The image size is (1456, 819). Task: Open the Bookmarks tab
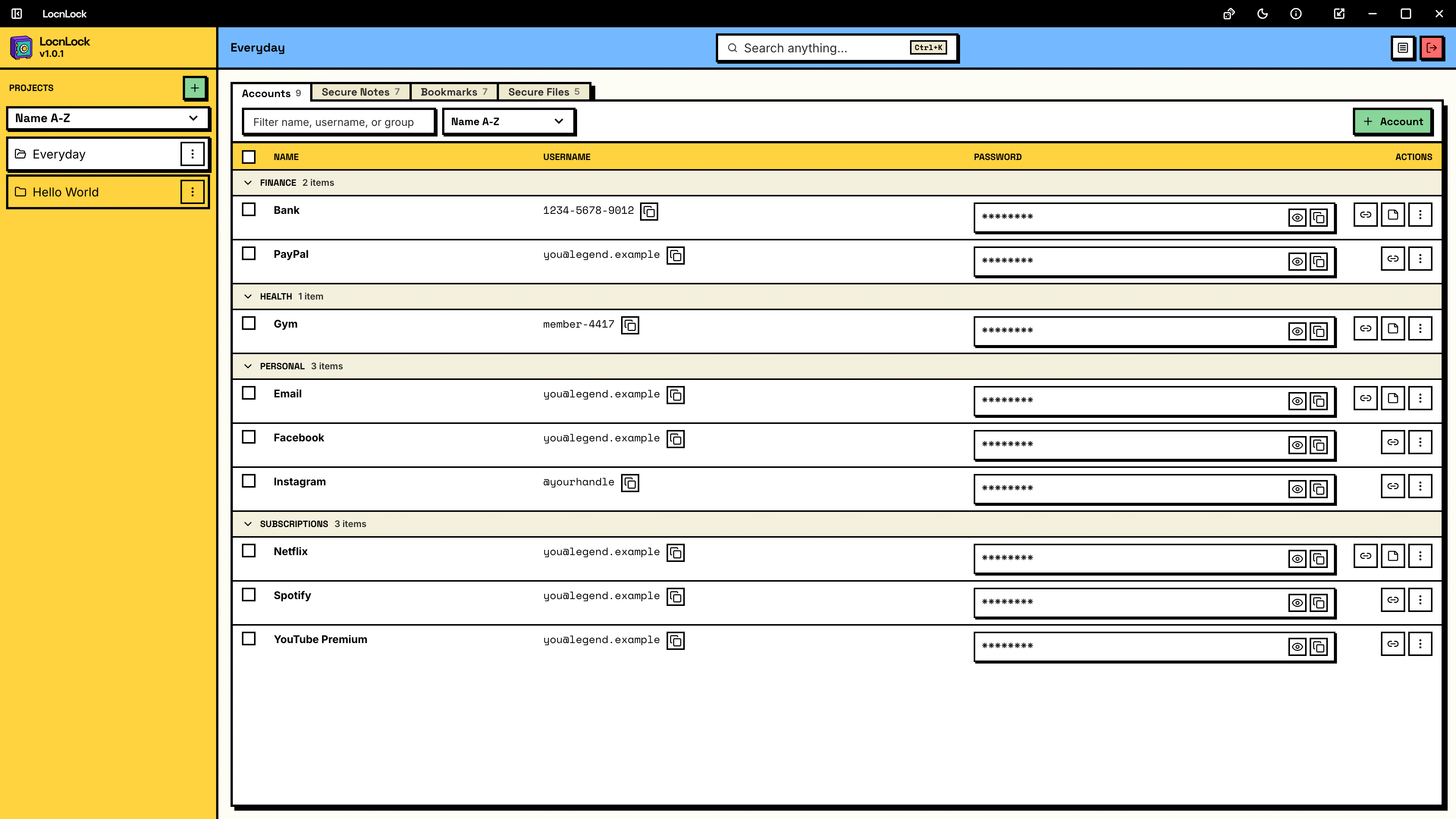tap(454, 92)
